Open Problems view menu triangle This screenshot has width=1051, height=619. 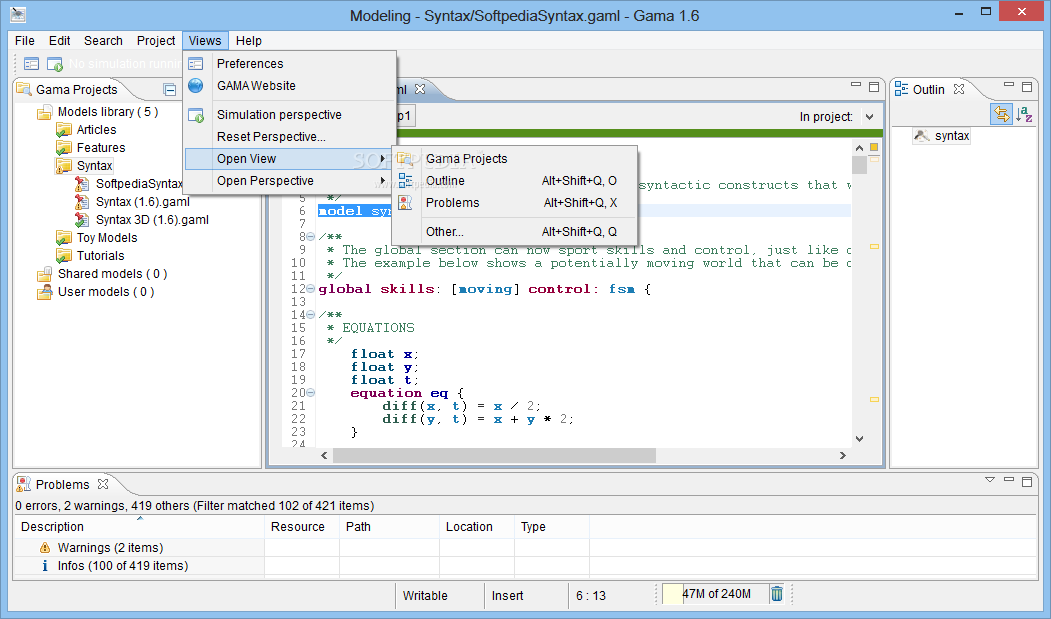click(990, 480)
